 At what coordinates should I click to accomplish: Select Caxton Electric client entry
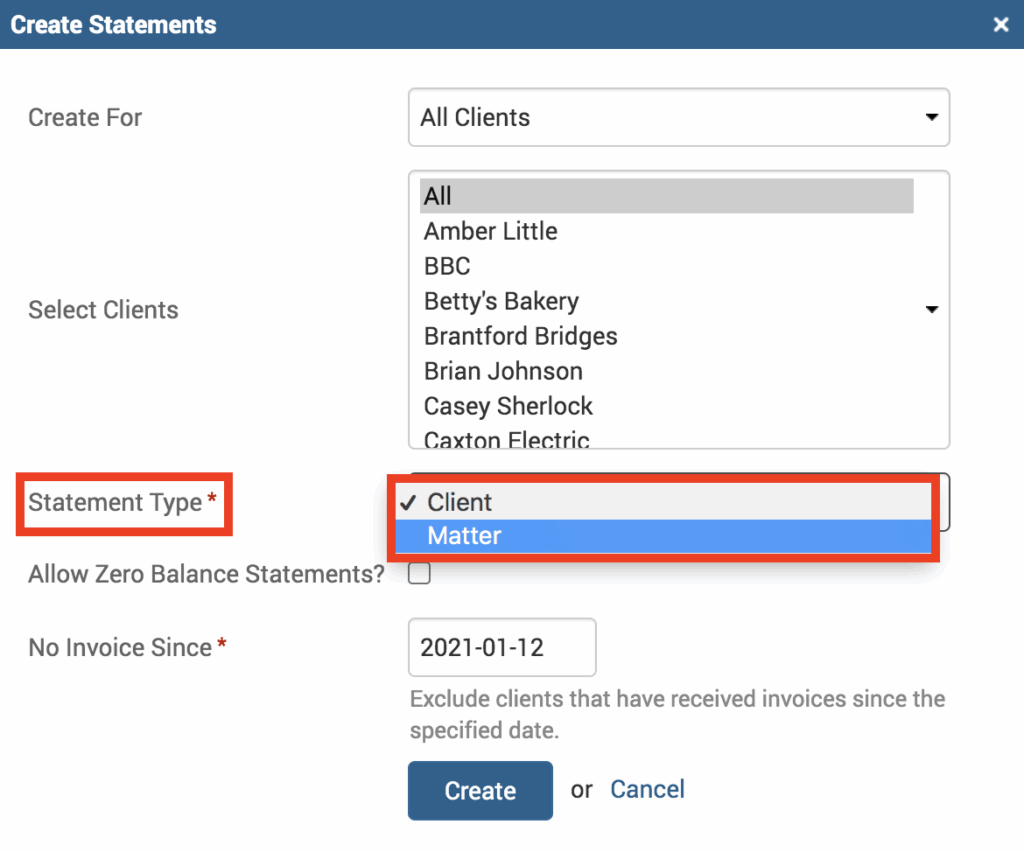tap(506, 439)
